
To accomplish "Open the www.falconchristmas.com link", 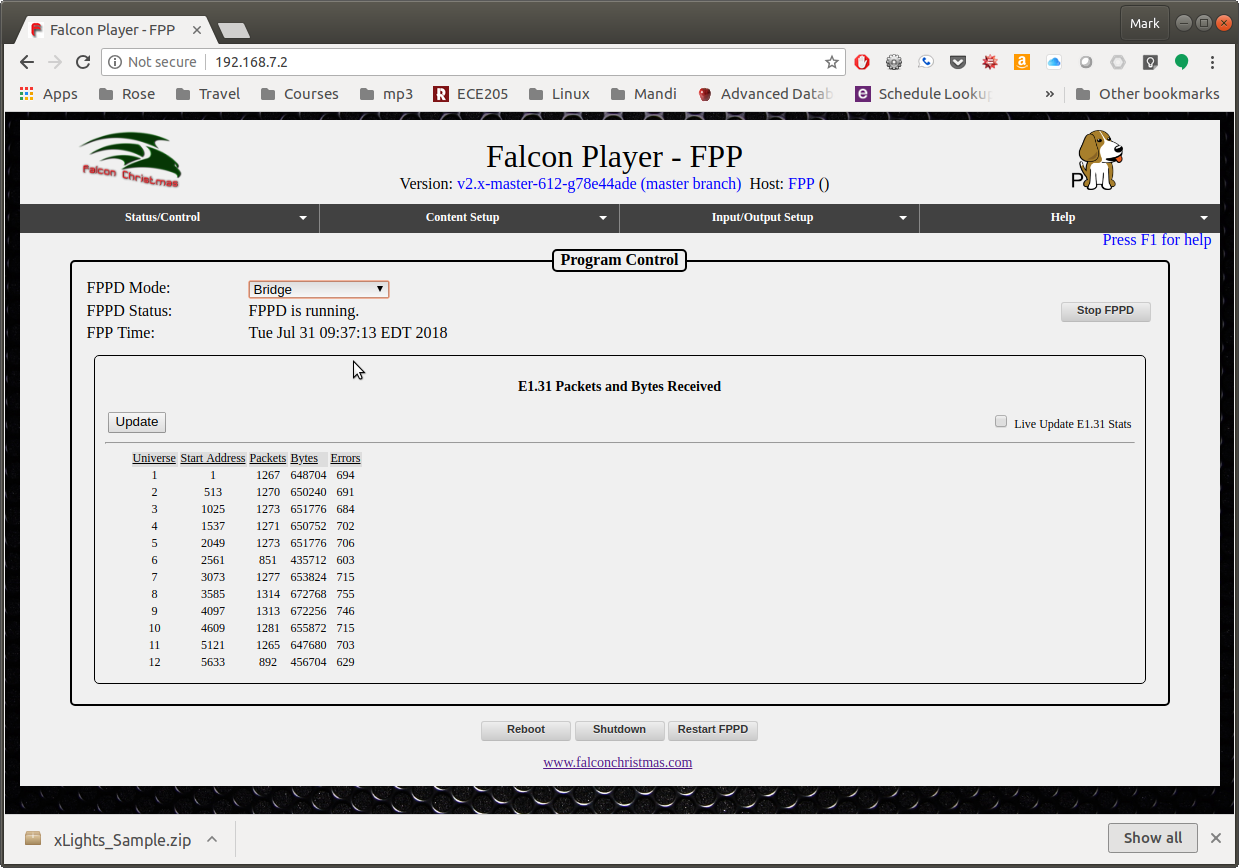I will 617,762.
